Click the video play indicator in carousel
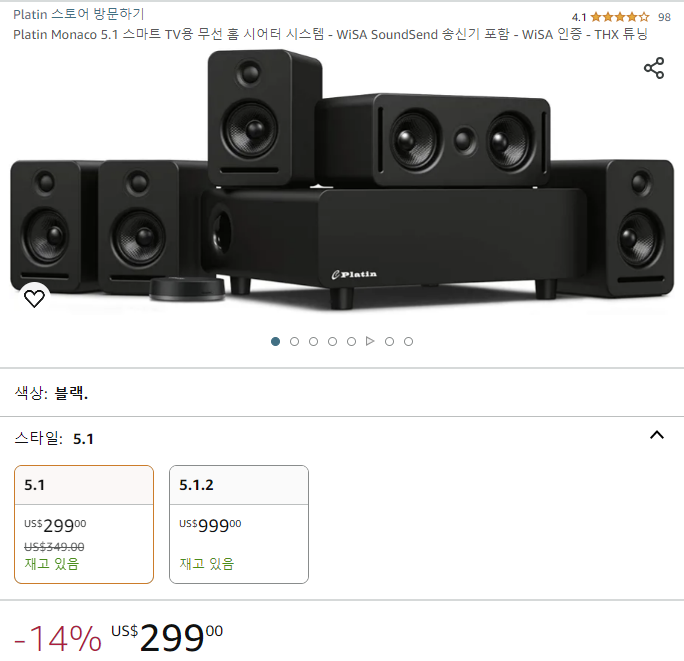This screenshot has width=684, height=661. pos(370,341)
